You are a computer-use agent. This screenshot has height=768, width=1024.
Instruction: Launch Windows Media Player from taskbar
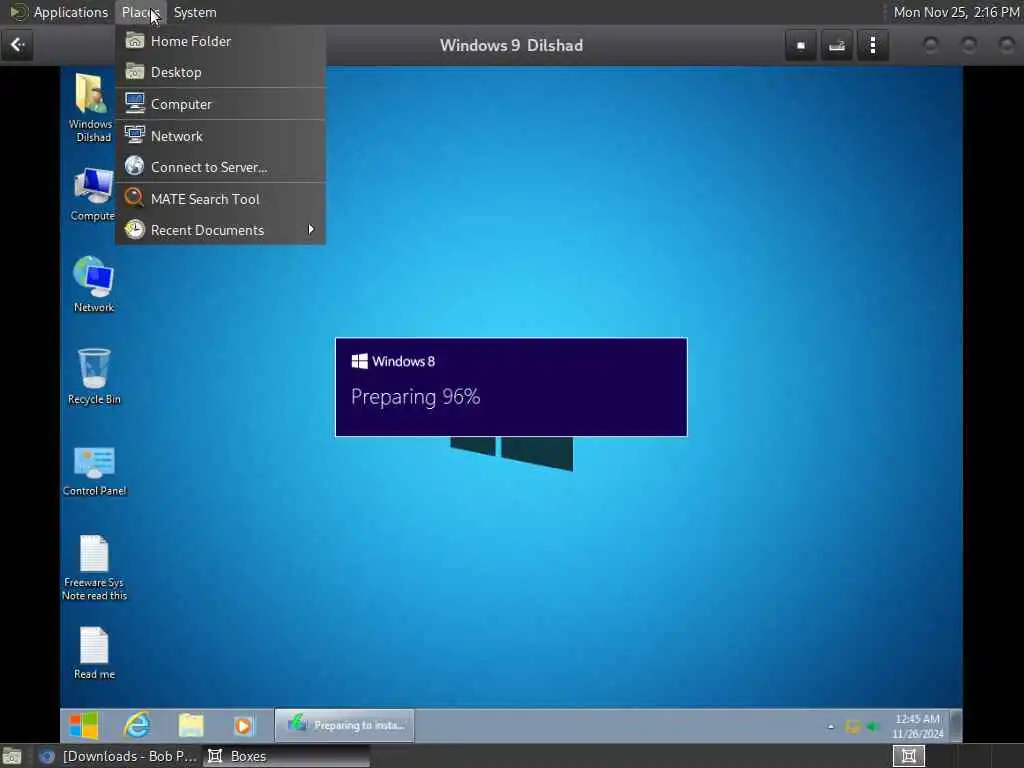click(x=243, y=726)
